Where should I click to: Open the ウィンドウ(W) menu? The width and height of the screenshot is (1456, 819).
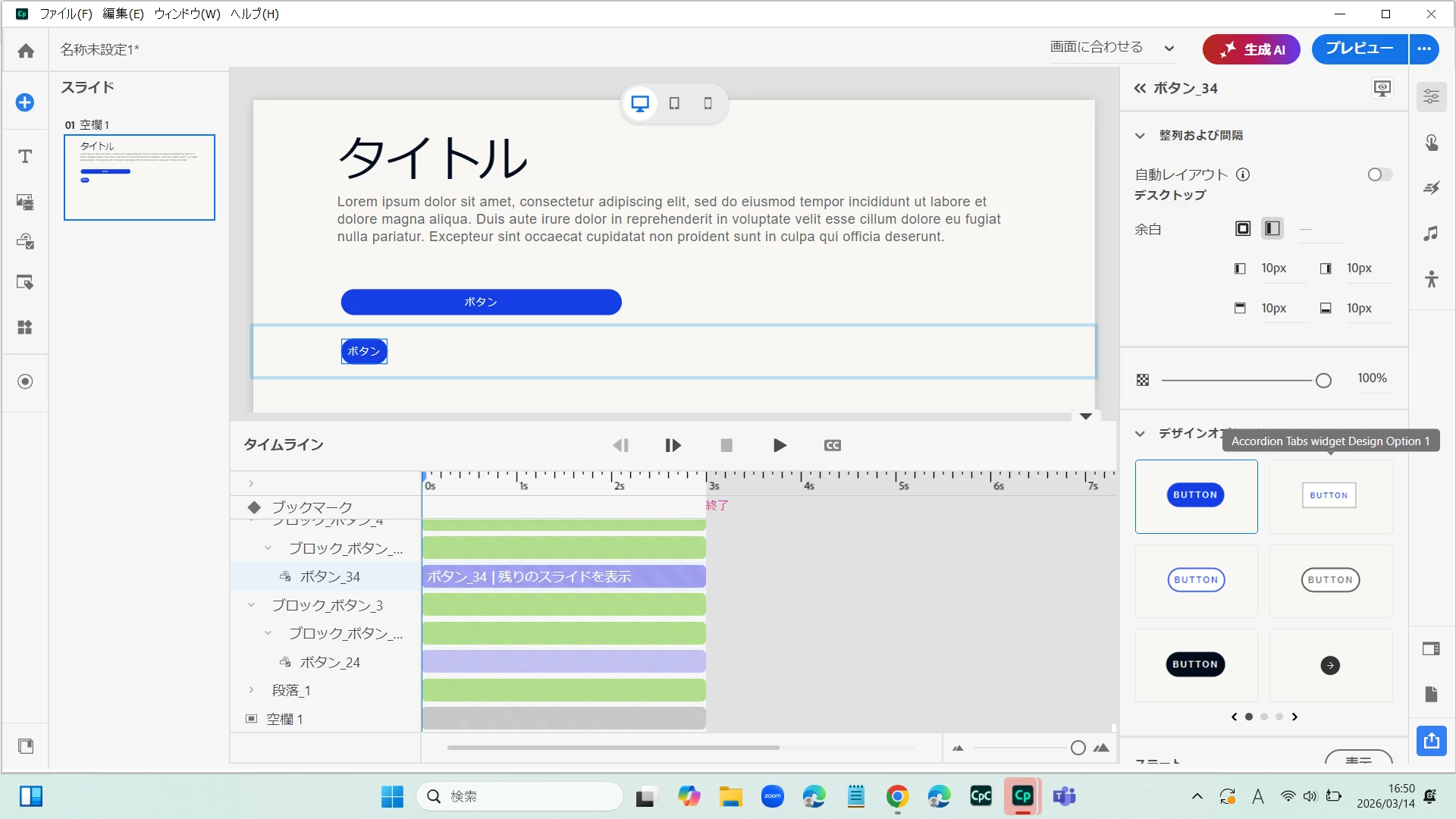click(x=187, y=14)
